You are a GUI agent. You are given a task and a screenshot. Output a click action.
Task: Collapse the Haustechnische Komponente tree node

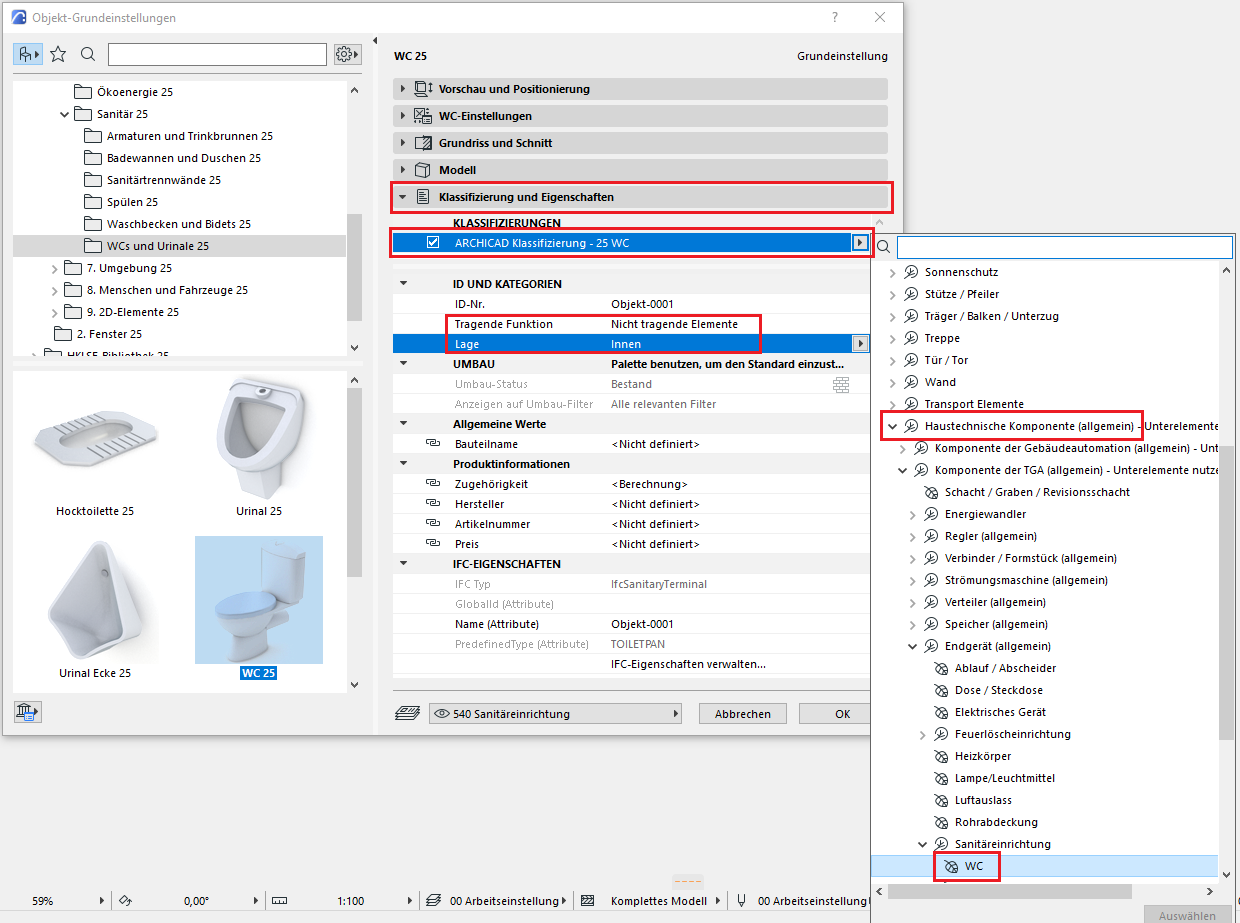pos(891,426)
